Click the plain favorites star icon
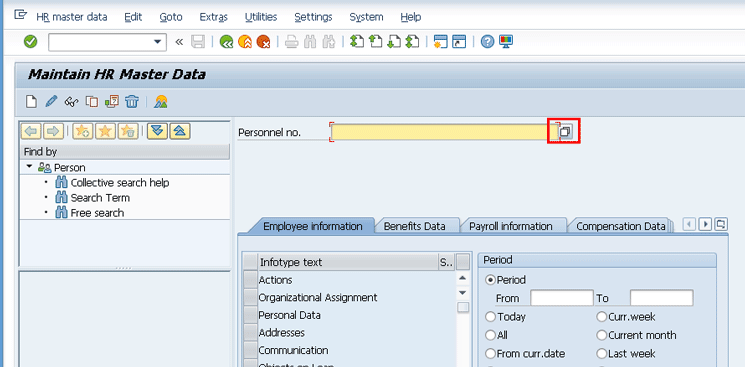 tap(105, 131)
